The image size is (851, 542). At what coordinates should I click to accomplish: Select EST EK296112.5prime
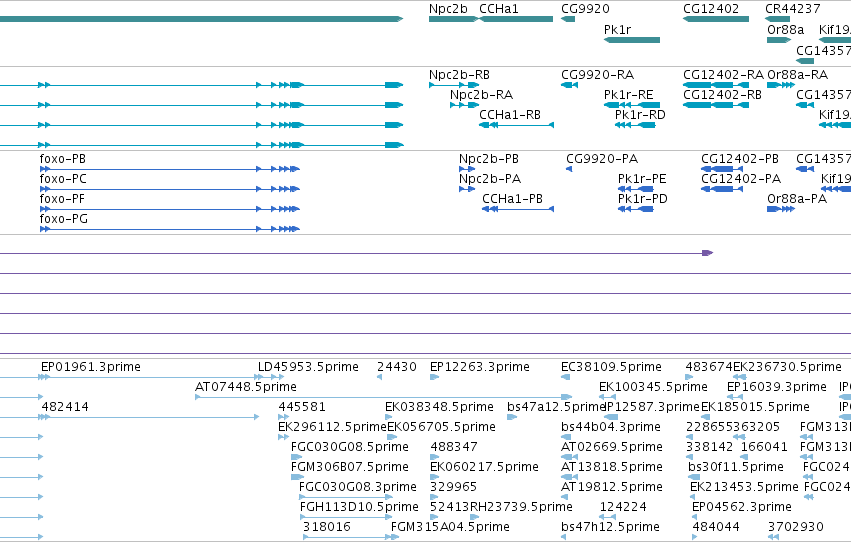[x=332, y=428]
